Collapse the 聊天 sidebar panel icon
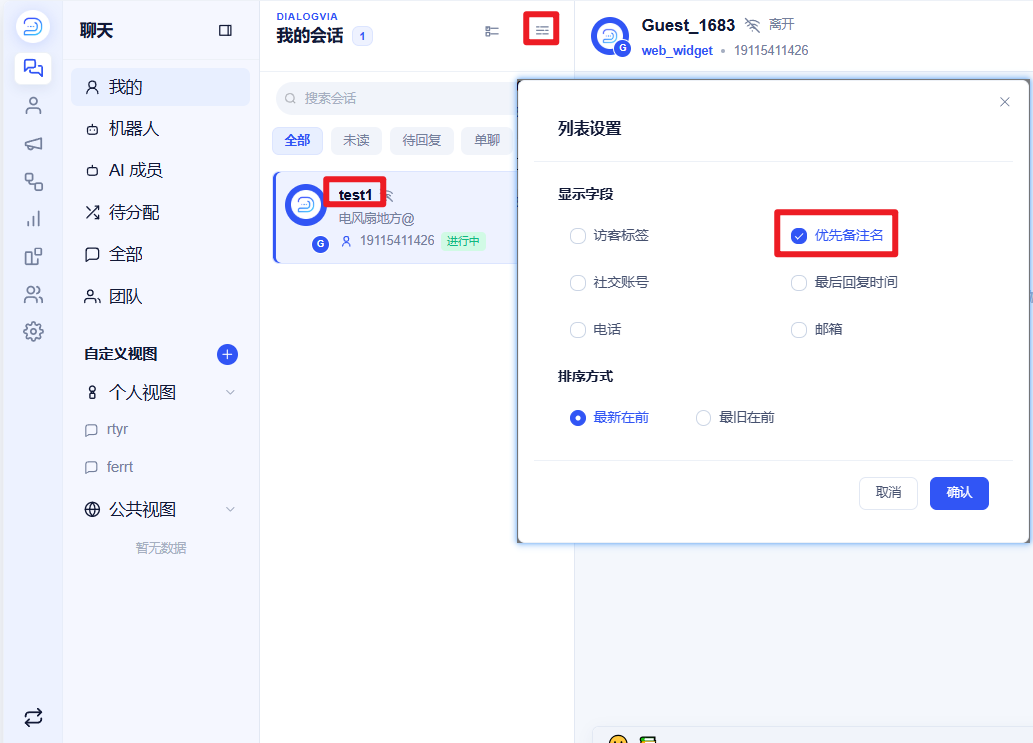The height and width of the screenshot is (743, 1033). click(x=225, y=30)
